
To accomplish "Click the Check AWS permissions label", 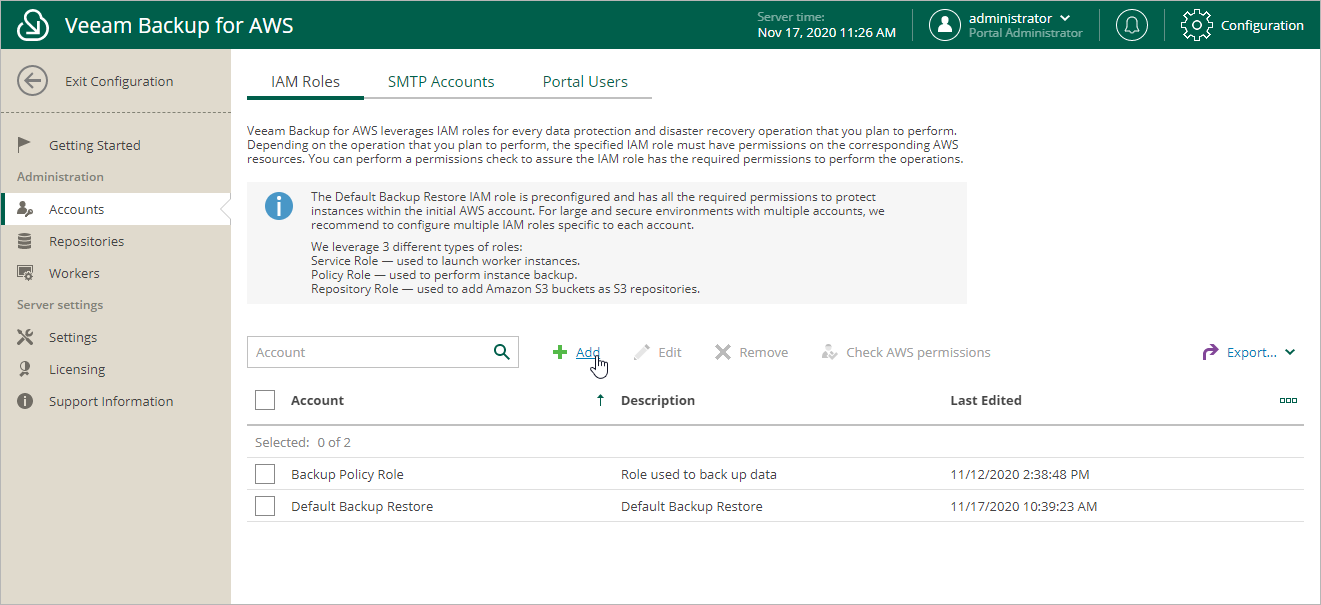I will pos(918,352).
